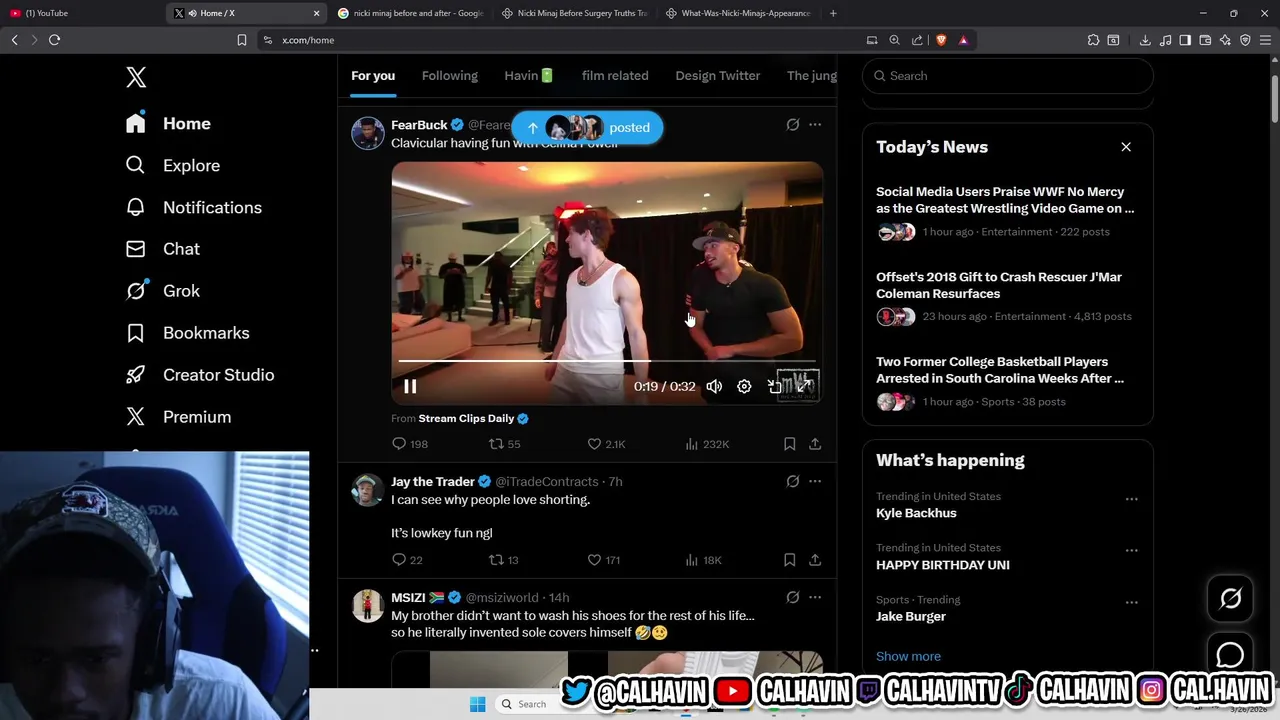Open FearBuck profile avatar

[x=368, y=133]
